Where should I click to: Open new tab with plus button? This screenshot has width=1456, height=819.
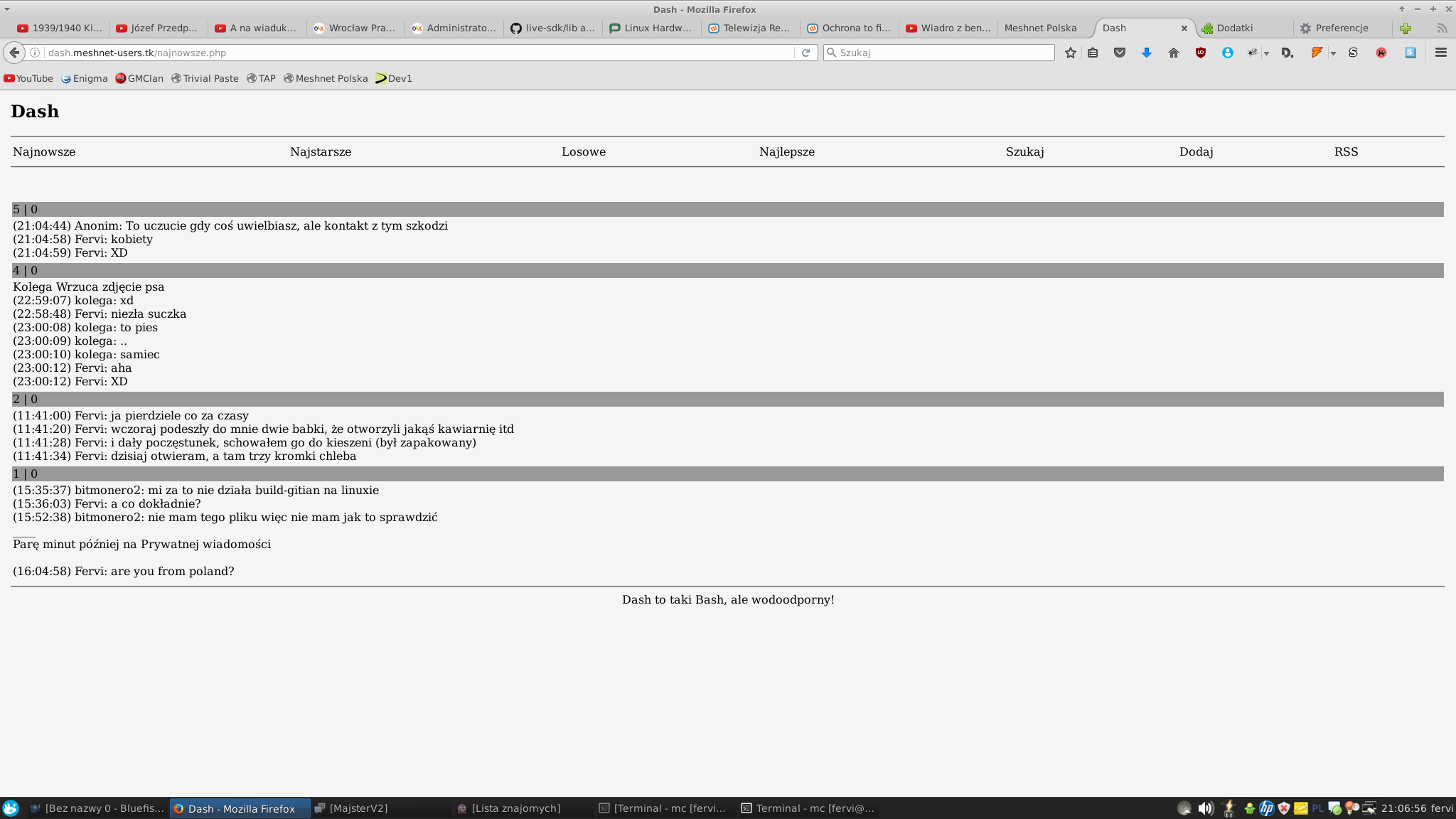pos(1406,28)
